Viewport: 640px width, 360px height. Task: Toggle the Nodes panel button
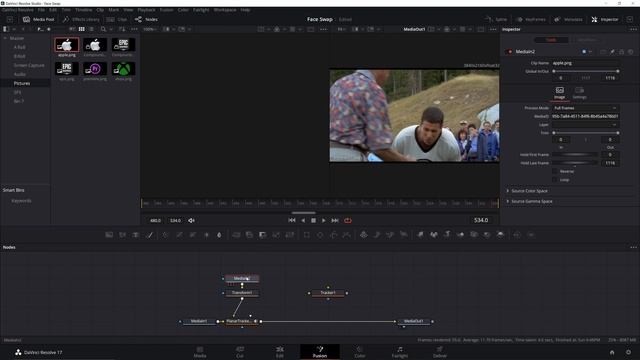(x=146, y=19)
